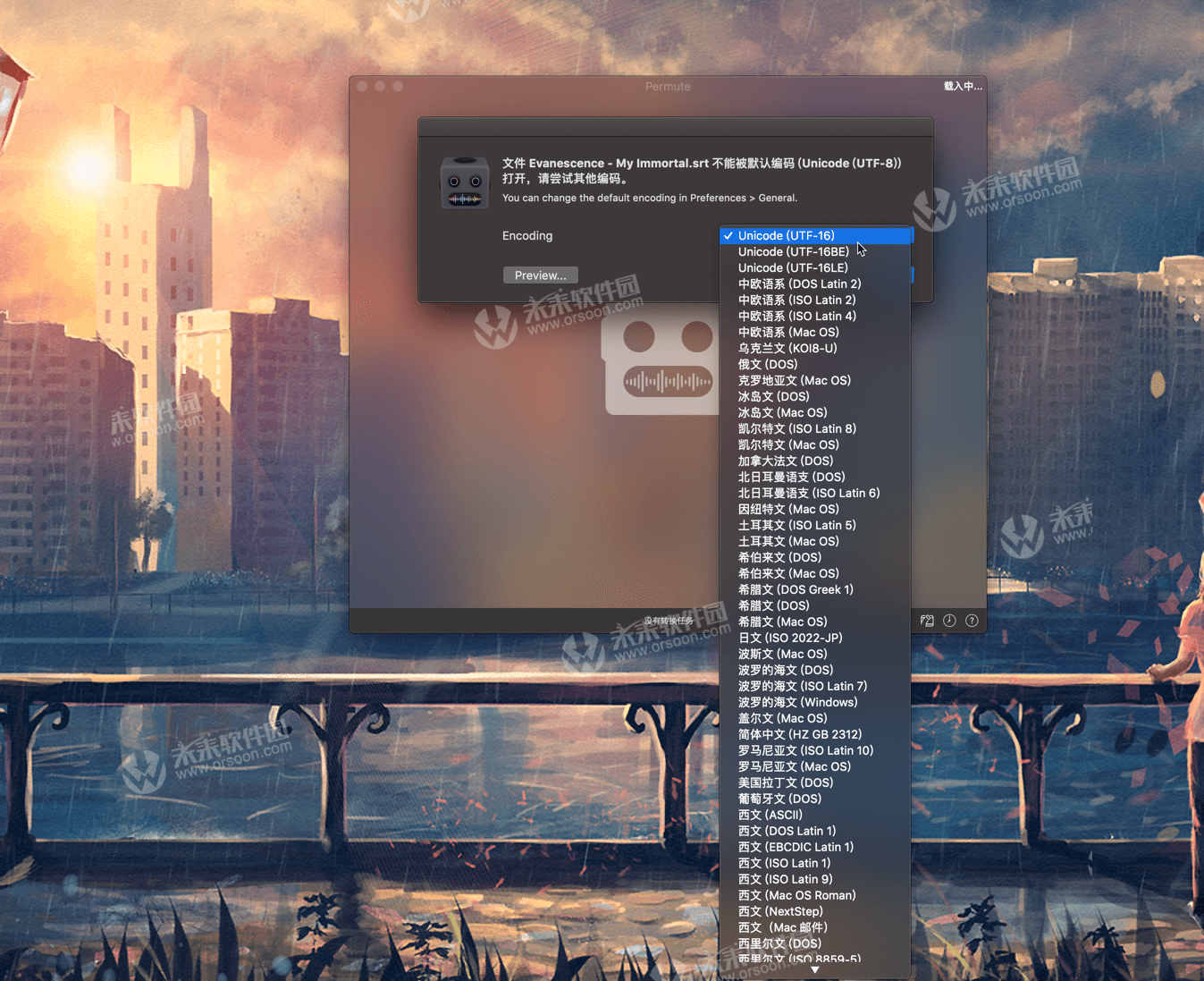Select 希腊文 (Mac OS) encoding
Viewport: 1204px width, 981px height.
click(815, 622)
